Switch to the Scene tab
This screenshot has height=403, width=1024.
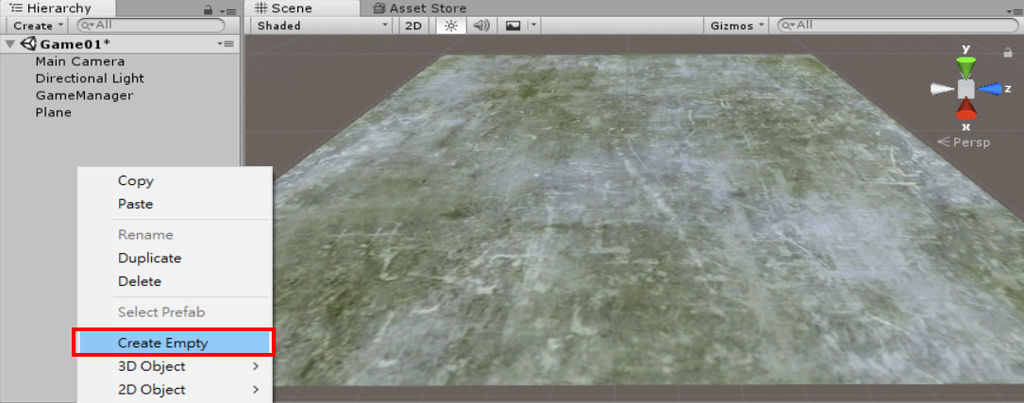(301, 8)
